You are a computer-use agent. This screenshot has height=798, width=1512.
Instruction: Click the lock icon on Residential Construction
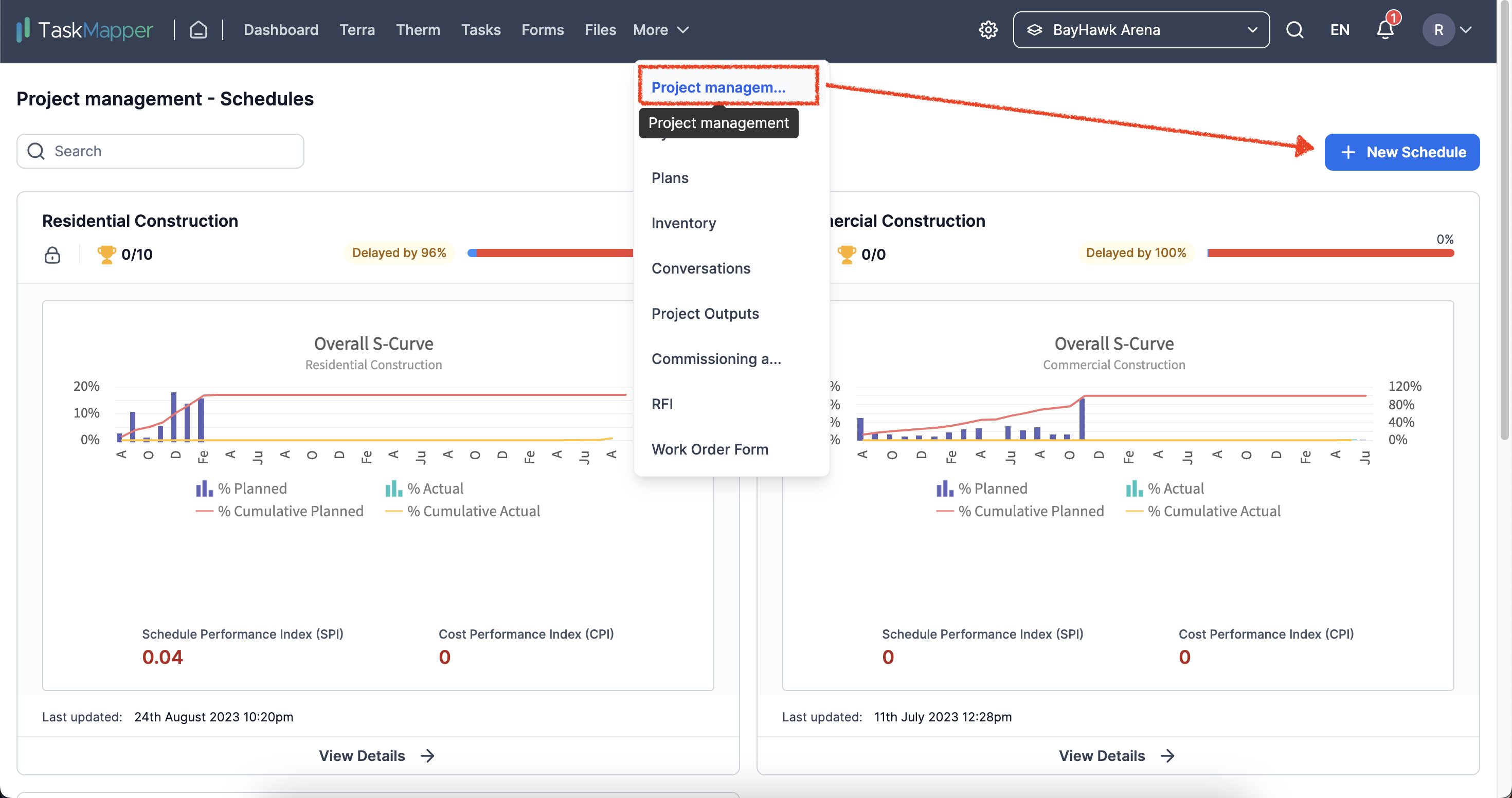tap(52, 254)
